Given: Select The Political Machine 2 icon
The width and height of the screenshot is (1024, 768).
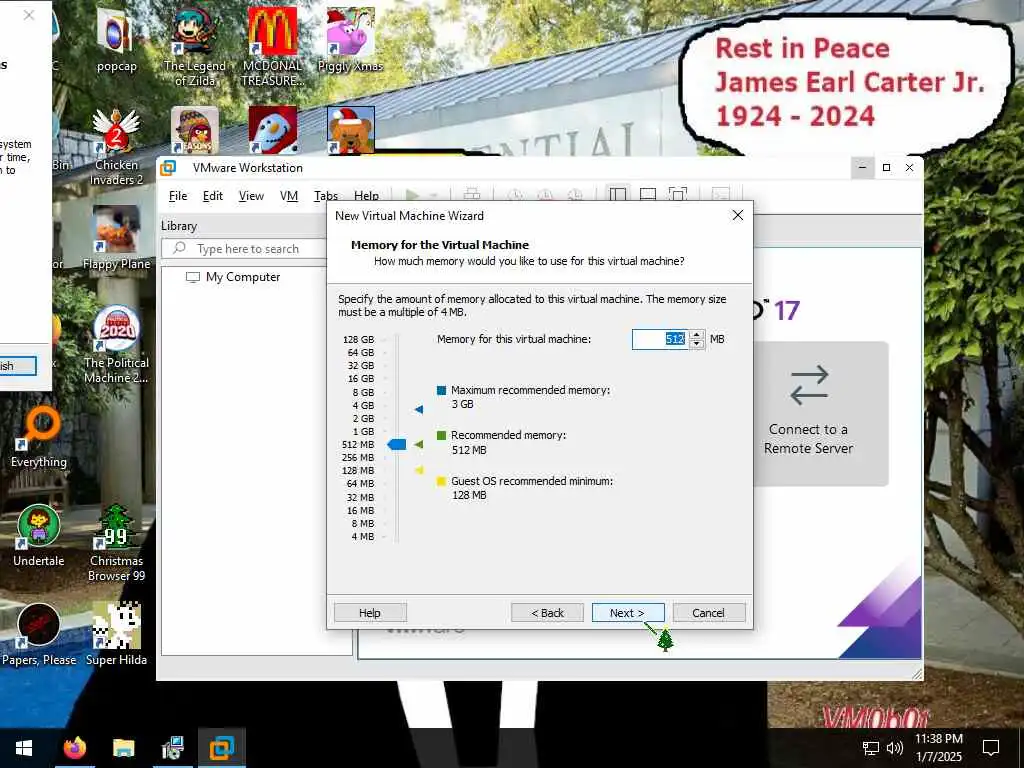Looking at the screenshot, I should click(x=116, y=345).
